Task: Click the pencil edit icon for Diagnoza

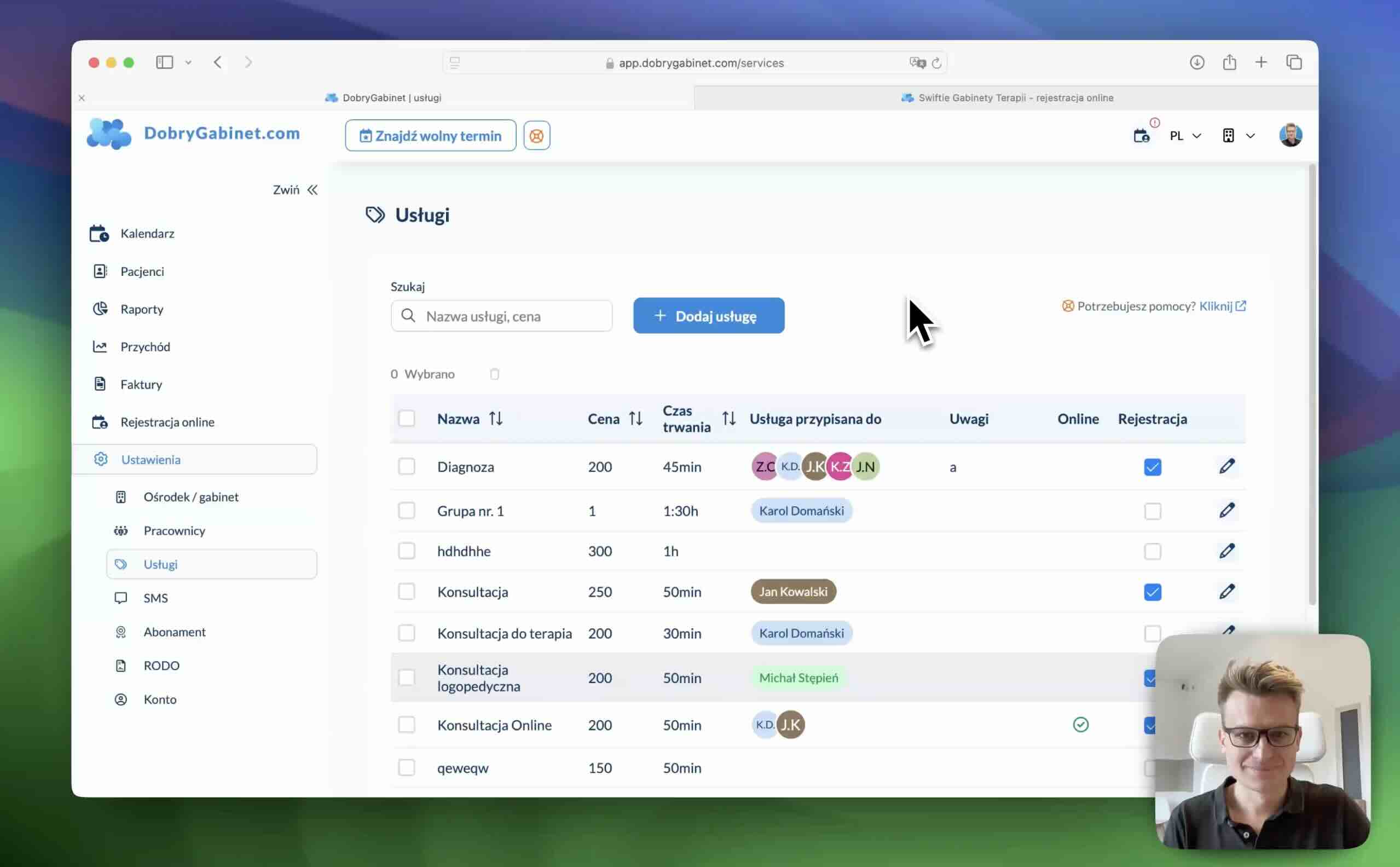Action: pos(1227,466)
